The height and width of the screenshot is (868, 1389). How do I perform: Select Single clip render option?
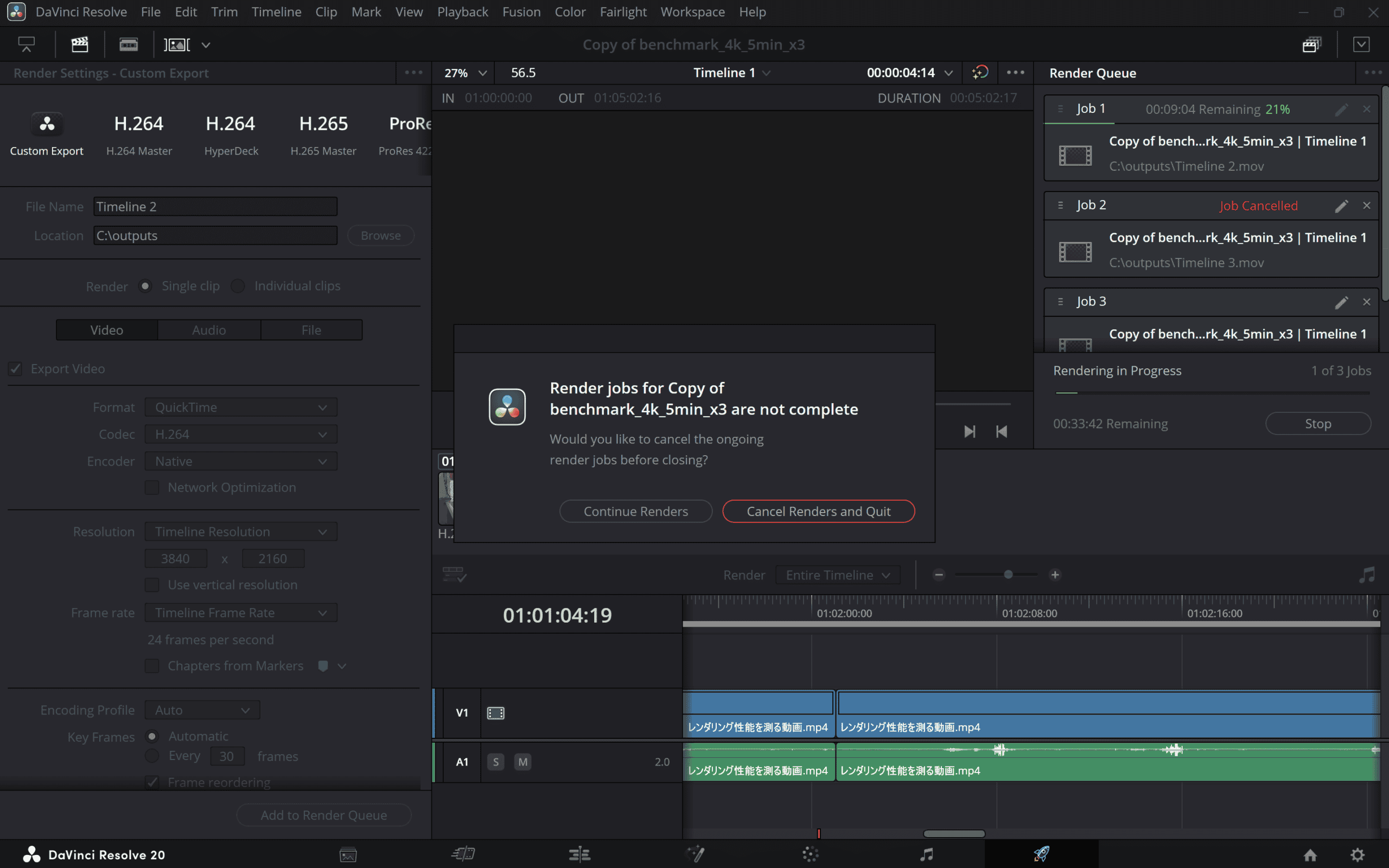(145, 286)
